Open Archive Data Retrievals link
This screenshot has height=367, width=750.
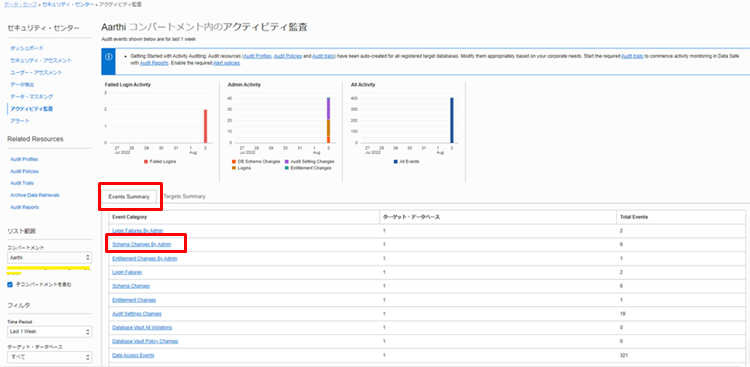click(35, 195)
